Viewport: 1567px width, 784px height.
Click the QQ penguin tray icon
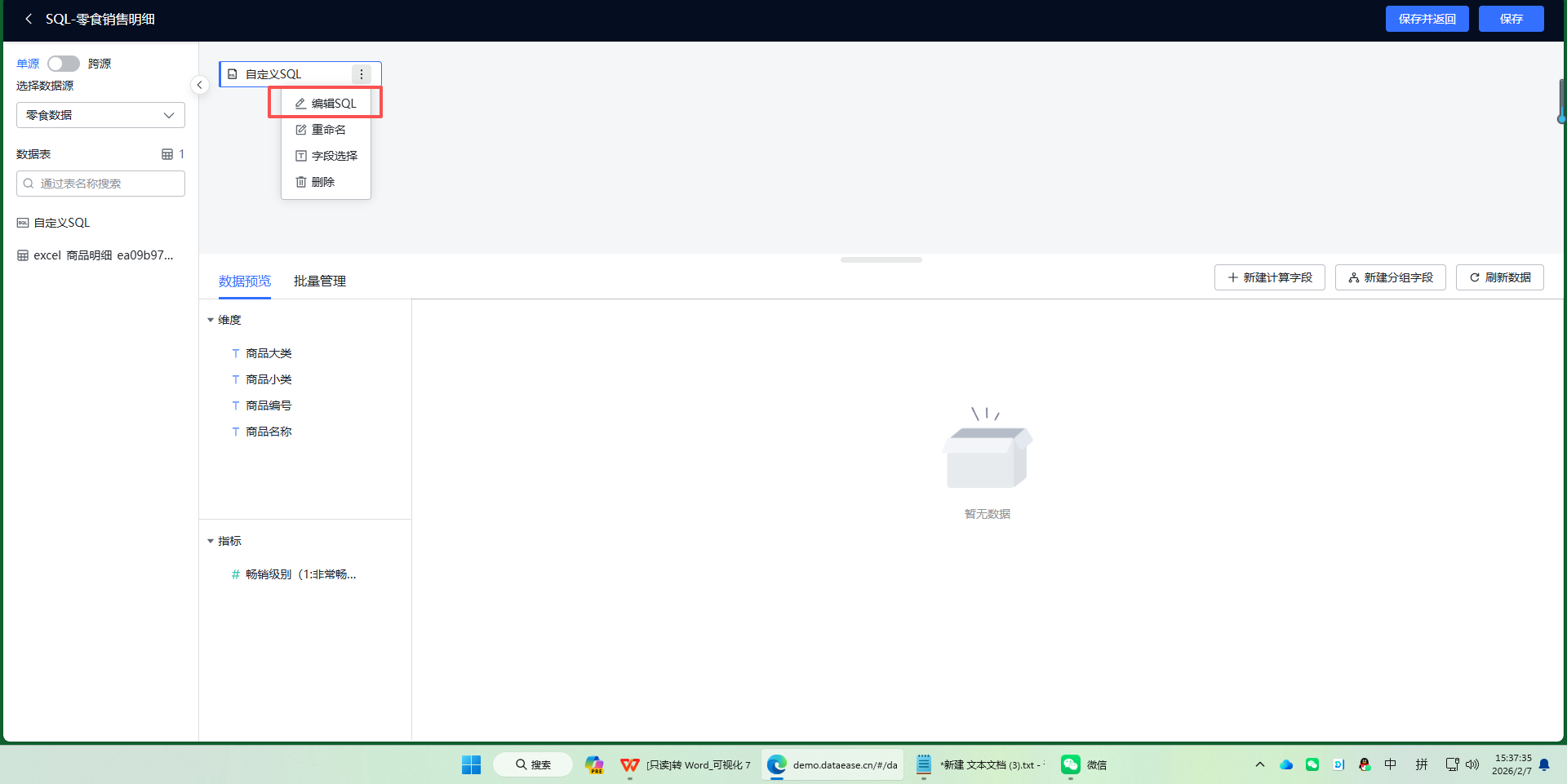[x=1365, y=764]
